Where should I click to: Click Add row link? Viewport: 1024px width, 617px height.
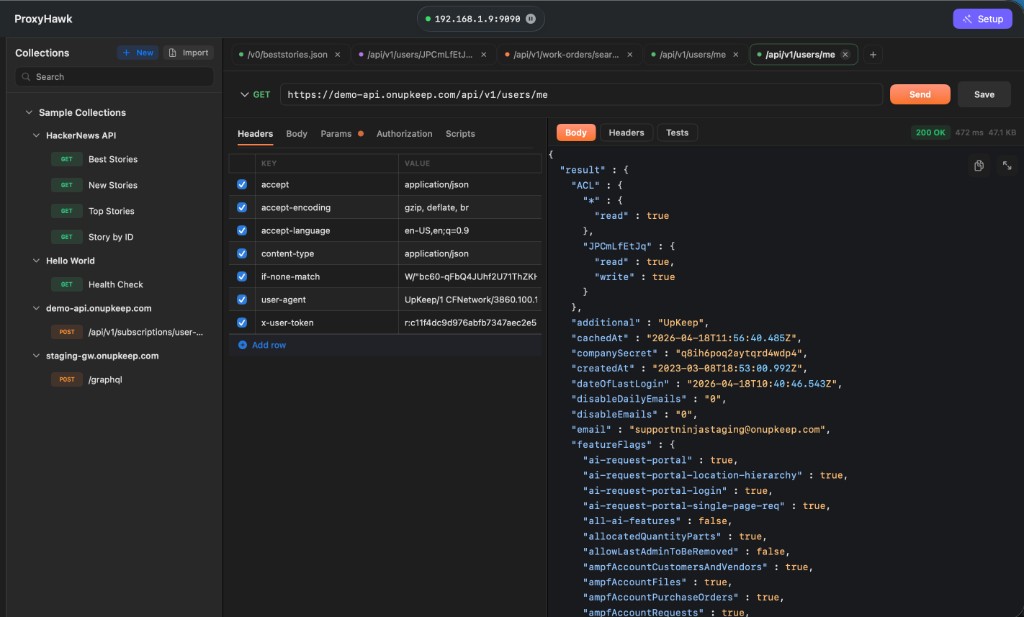(268, 345)
